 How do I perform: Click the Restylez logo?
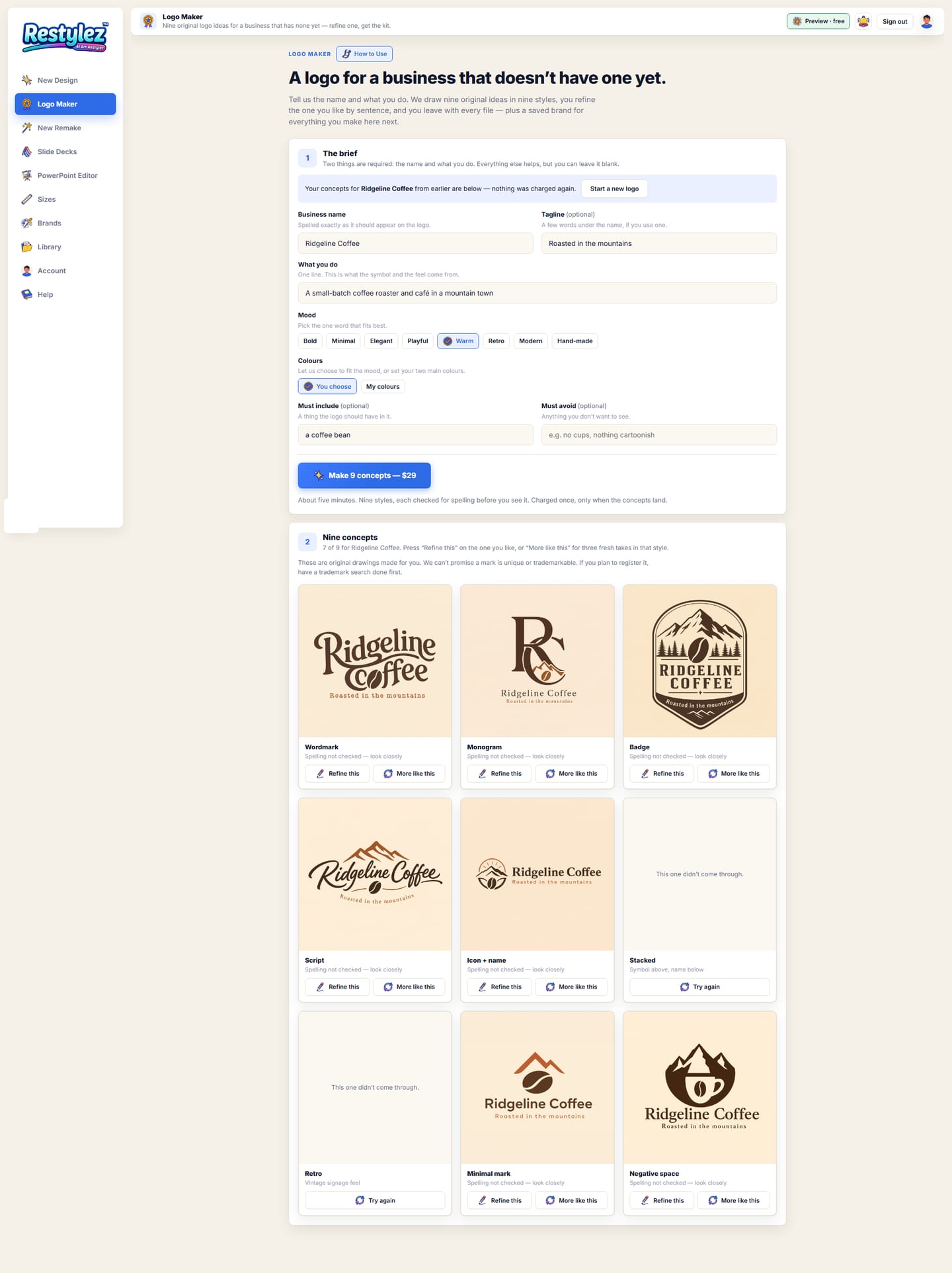coord(65,36)
